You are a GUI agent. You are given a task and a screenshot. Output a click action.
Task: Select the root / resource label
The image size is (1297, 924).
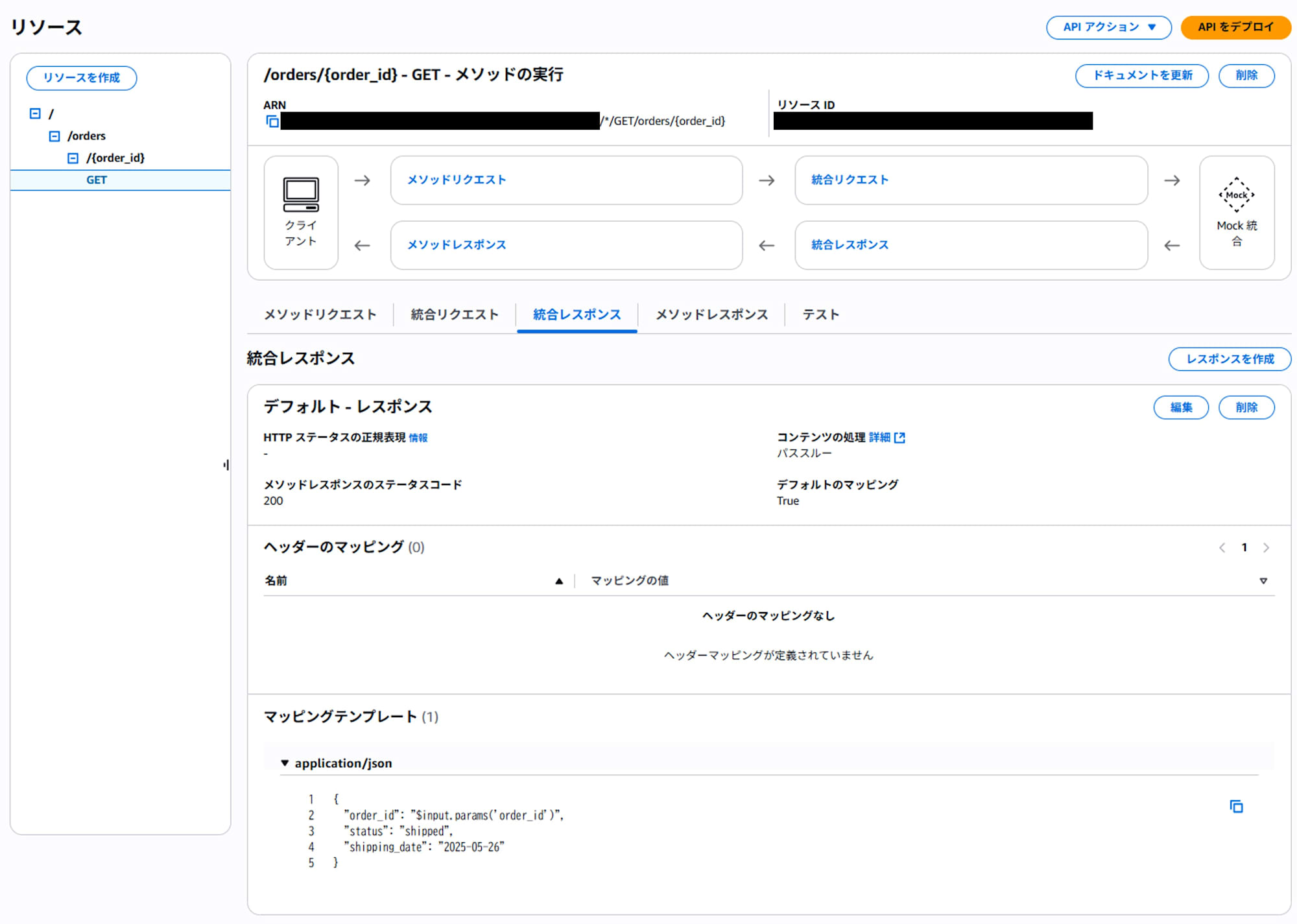51,114
